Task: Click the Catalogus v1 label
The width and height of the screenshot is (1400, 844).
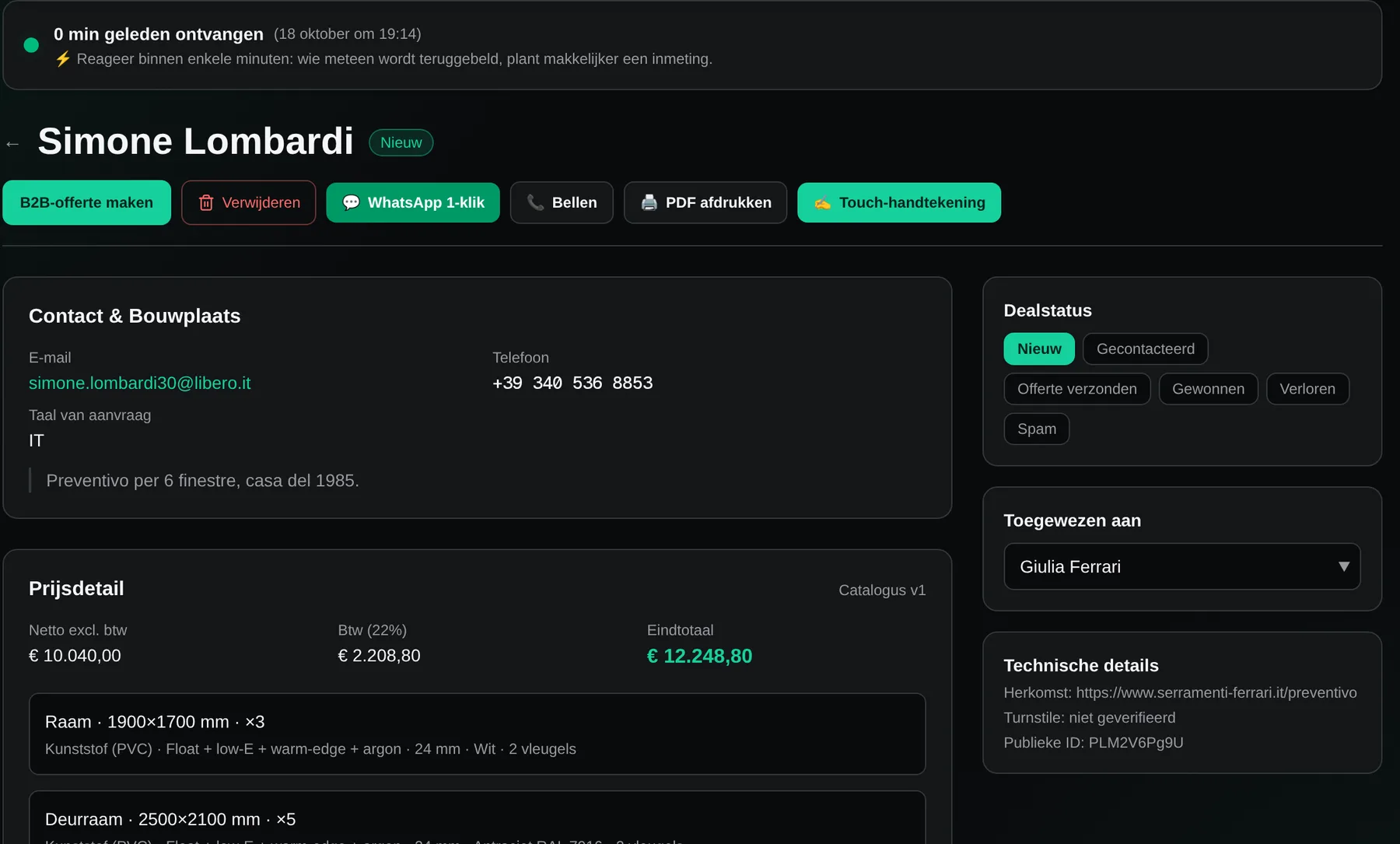Action: click(882, 590)
